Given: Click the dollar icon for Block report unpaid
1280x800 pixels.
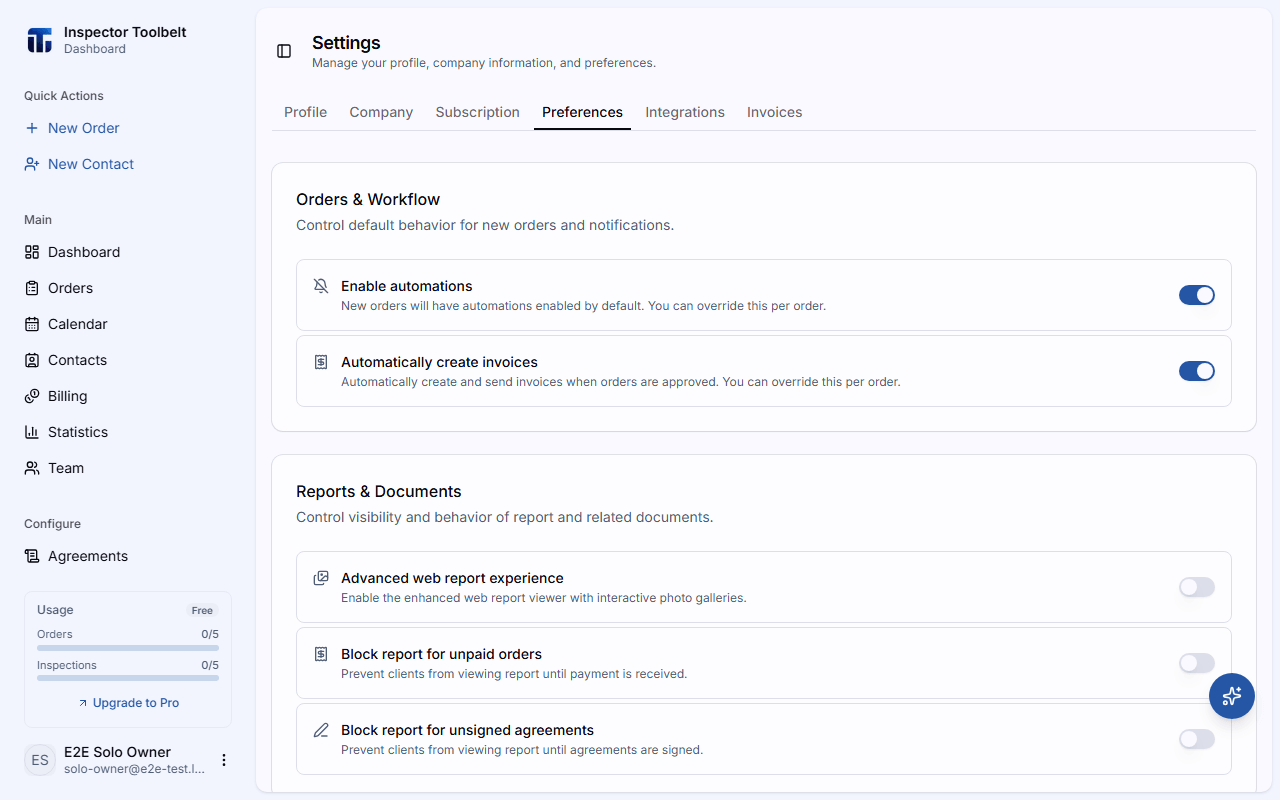Looking at the screenshot, I should click(x=321, y=654).
